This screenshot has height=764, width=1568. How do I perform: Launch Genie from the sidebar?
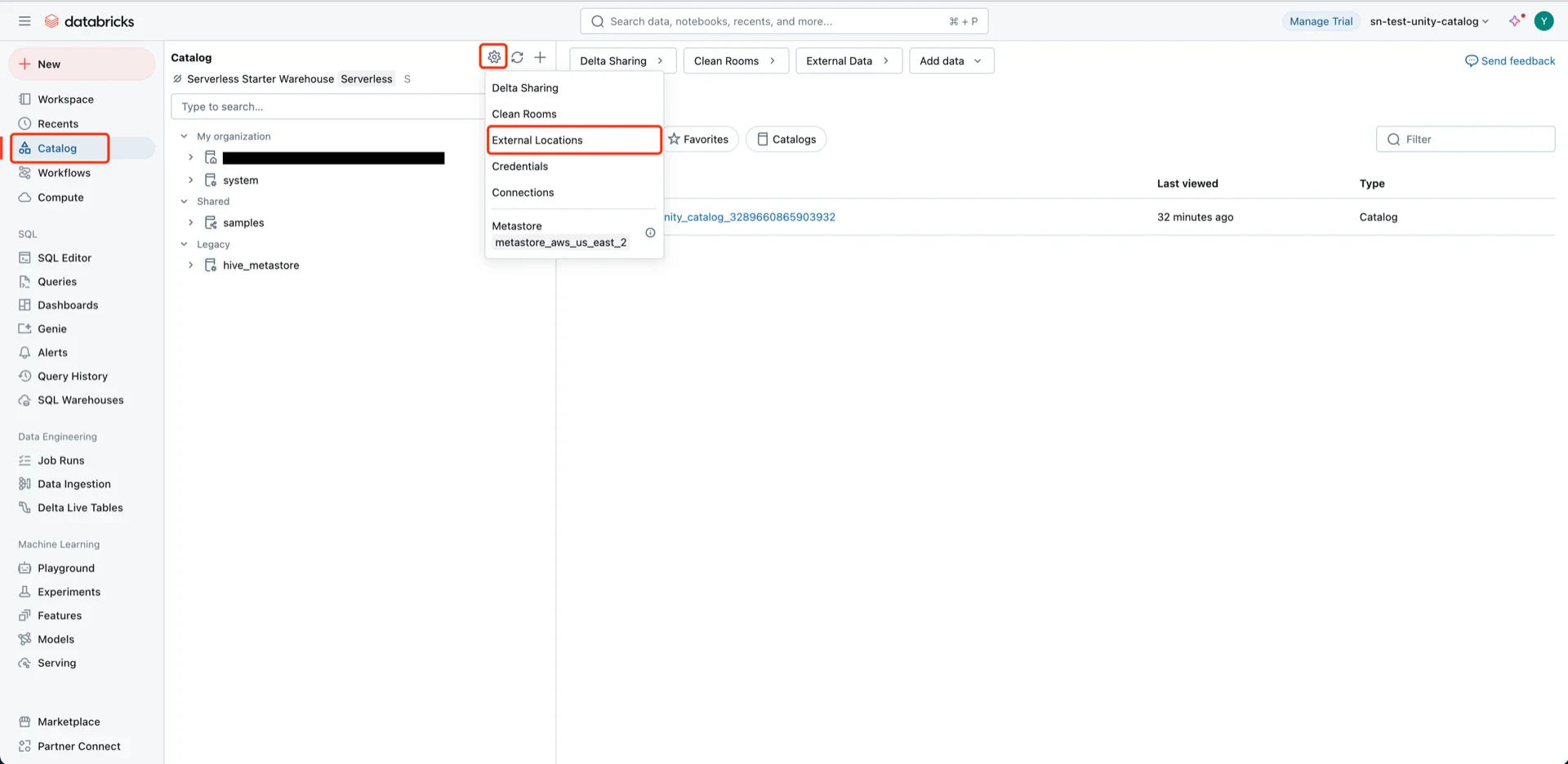[52, 329]
